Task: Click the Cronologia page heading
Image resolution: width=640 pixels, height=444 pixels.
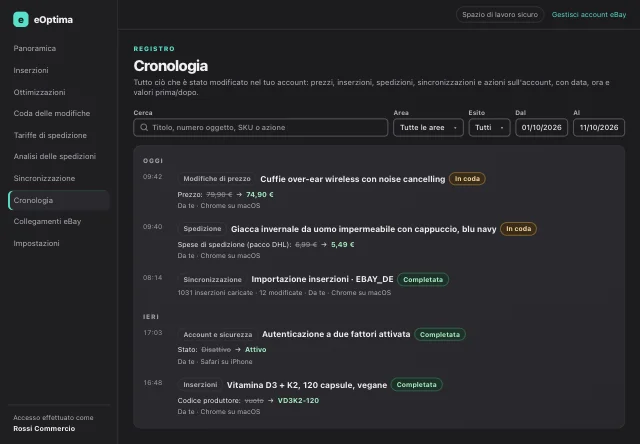Action: pyautogui.click(x=171, y=66)
